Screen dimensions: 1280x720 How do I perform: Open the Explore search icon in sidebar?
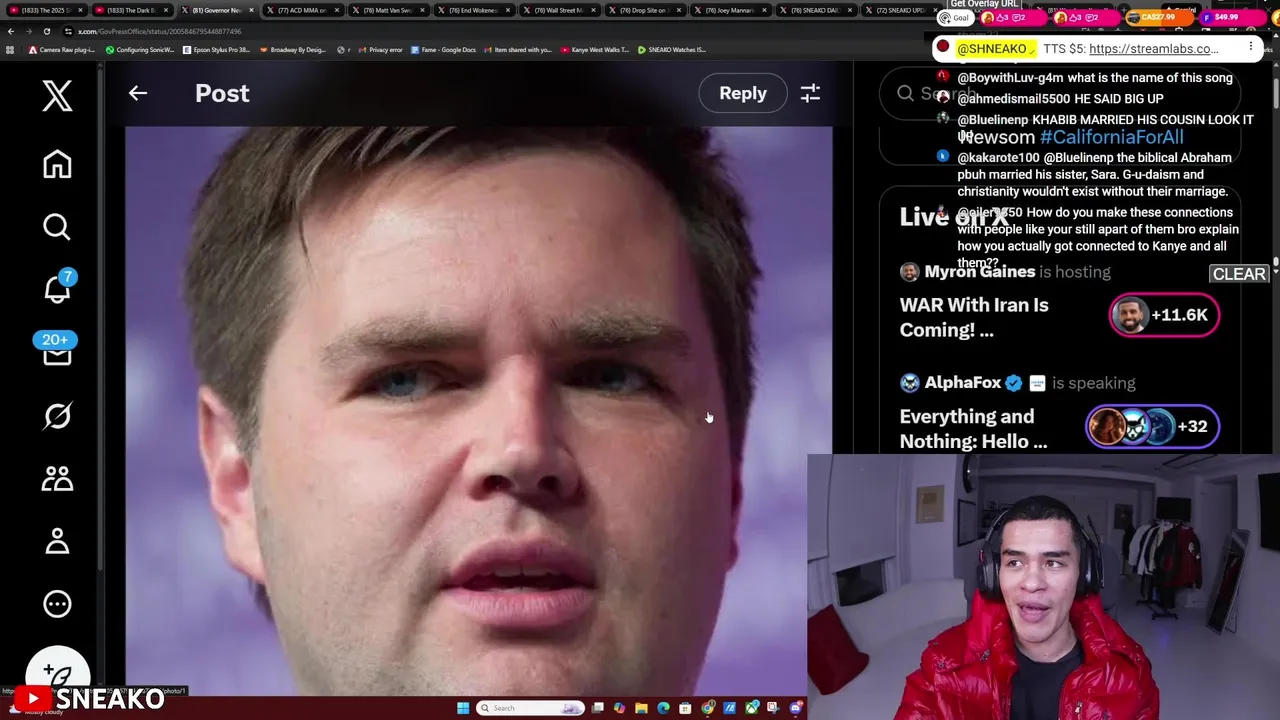point(57,227)
